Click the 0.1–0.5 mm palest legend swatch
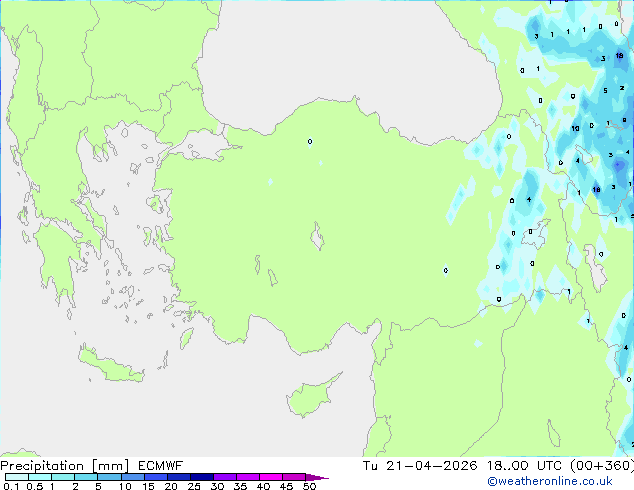The height and width of the screenshot is (490, 634). pyautogui.click(x=17, y=477)
